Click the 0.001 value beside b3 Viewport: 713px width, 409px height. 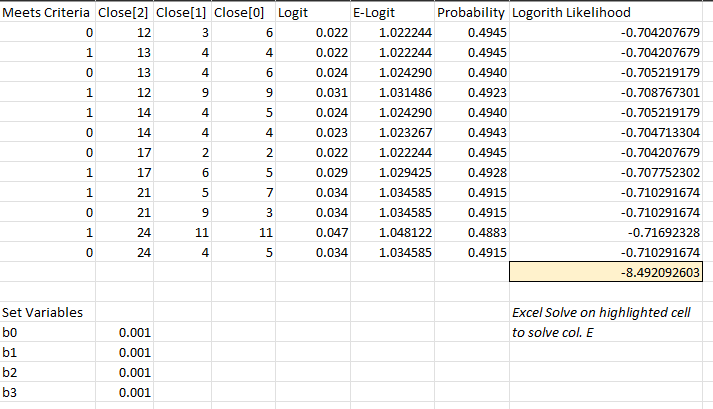[133, 392]
